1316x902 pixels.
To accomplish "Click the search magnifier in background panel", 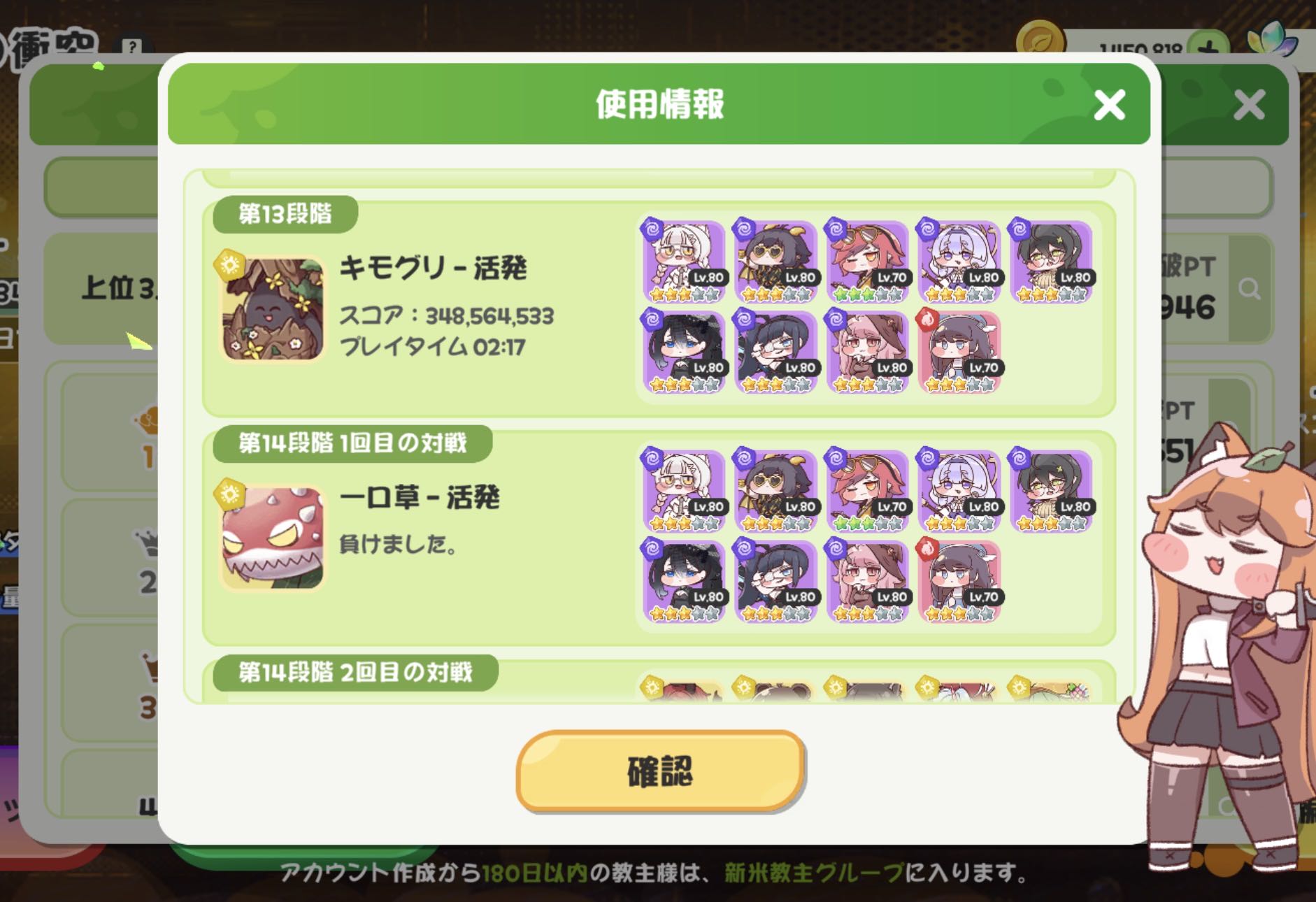I will [x=1249, y=288].
